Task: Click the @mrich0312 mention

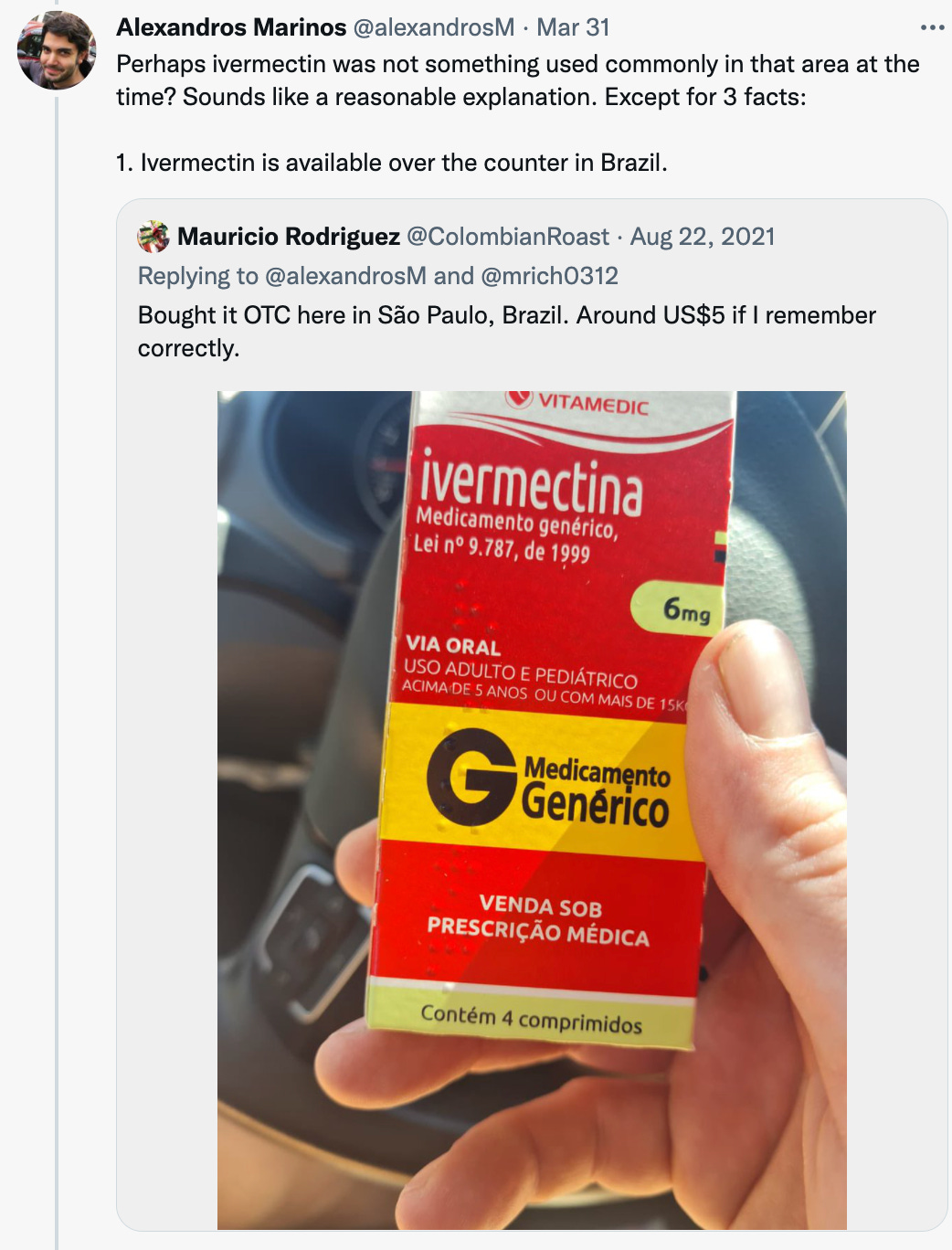Action: pos(549,276)
